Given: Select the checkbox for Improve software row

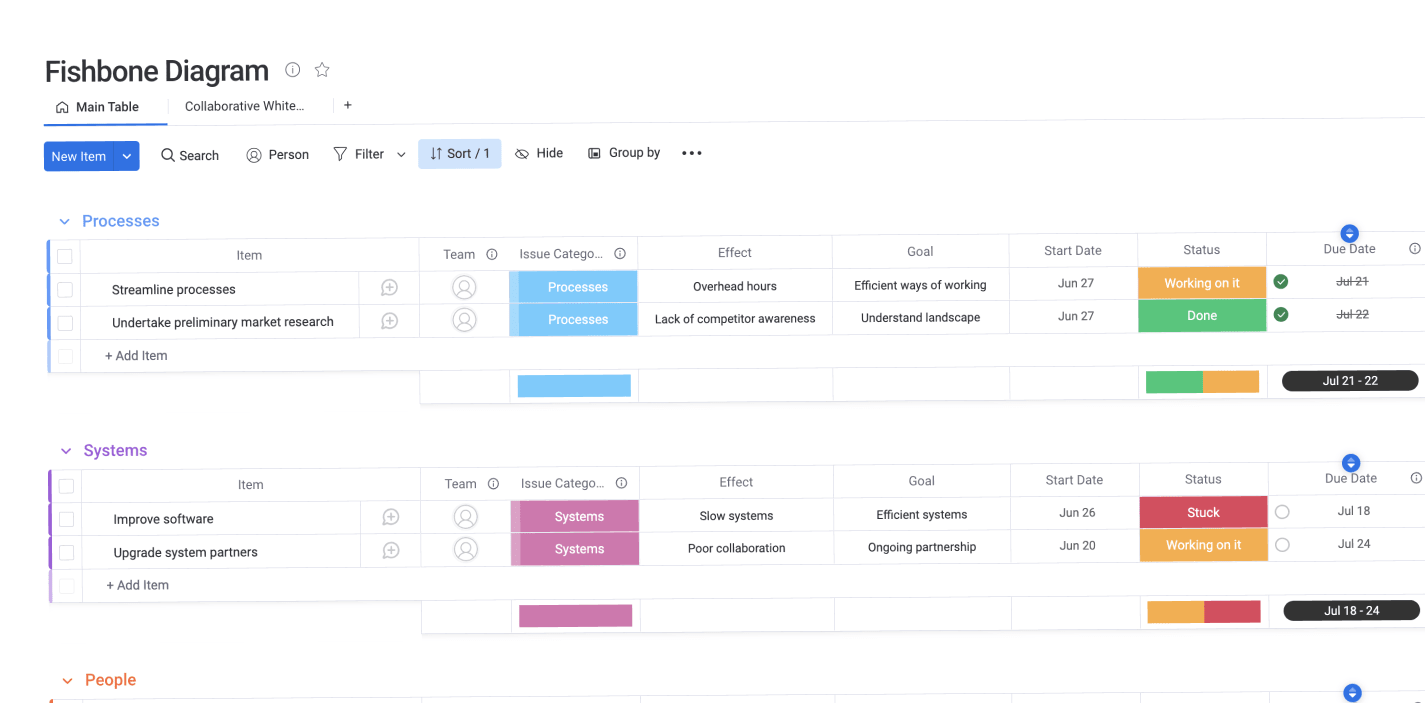Looking at the screenshot, I should coord(66,519).
